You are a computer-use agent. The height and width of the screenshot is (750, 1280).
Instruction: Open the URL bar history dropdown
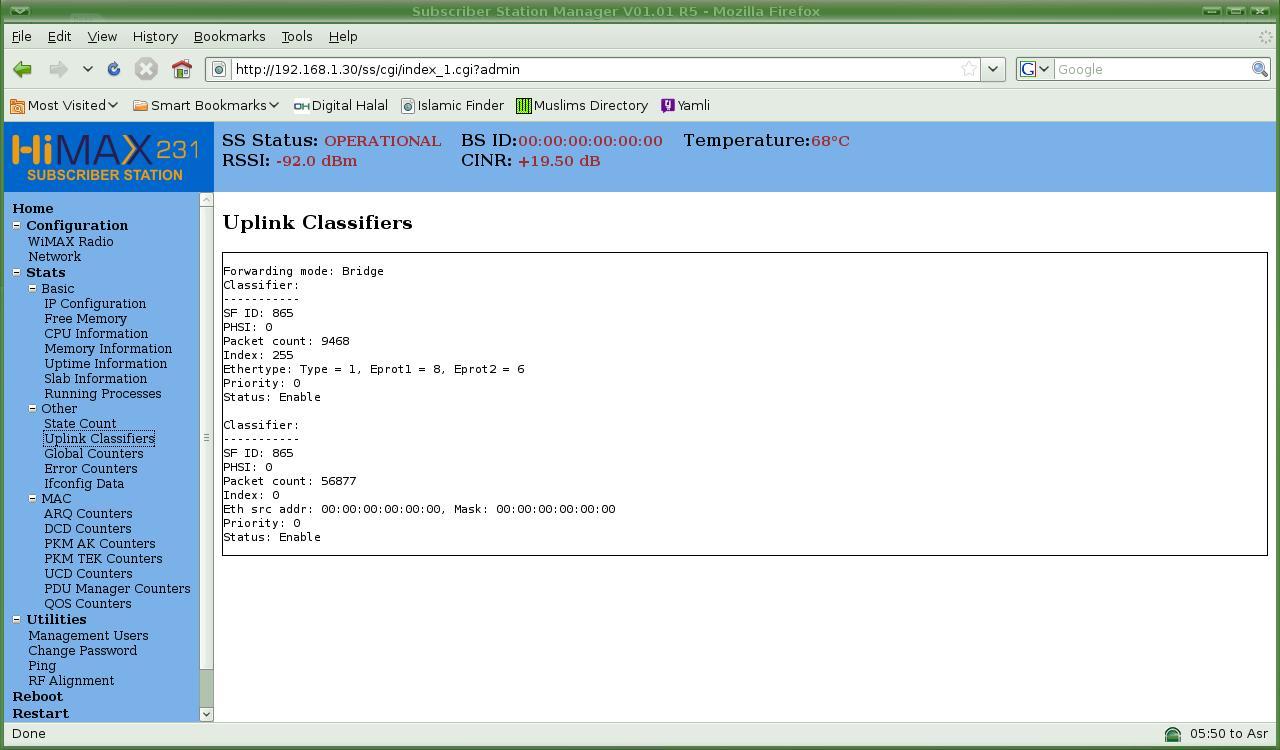(x=992, y=69)
